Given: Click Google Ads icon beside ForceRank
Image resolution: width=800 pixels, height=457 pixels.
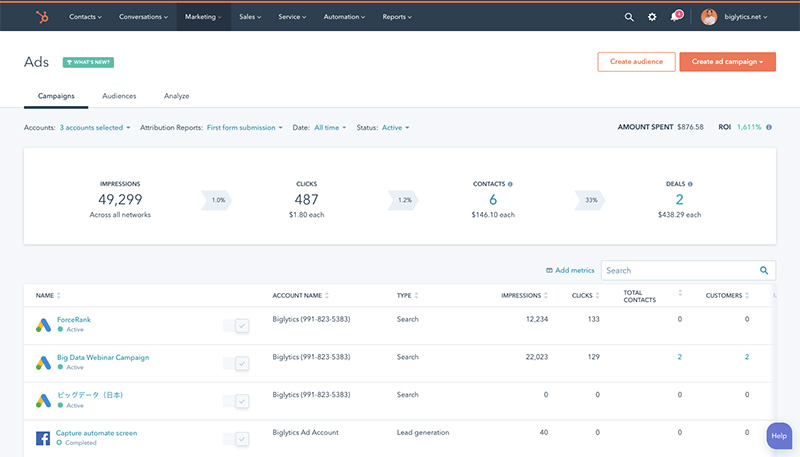Looking at the screenshot, I should [x=43, y=325].
